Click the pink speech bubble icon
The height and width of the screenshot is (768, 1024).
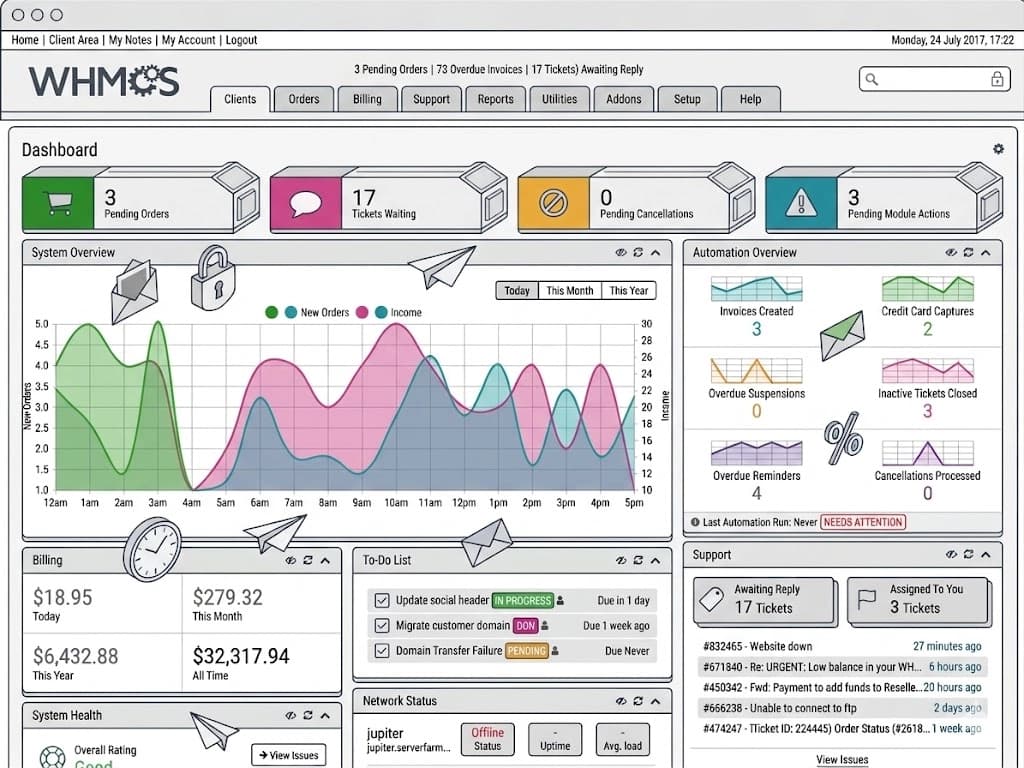306,203
